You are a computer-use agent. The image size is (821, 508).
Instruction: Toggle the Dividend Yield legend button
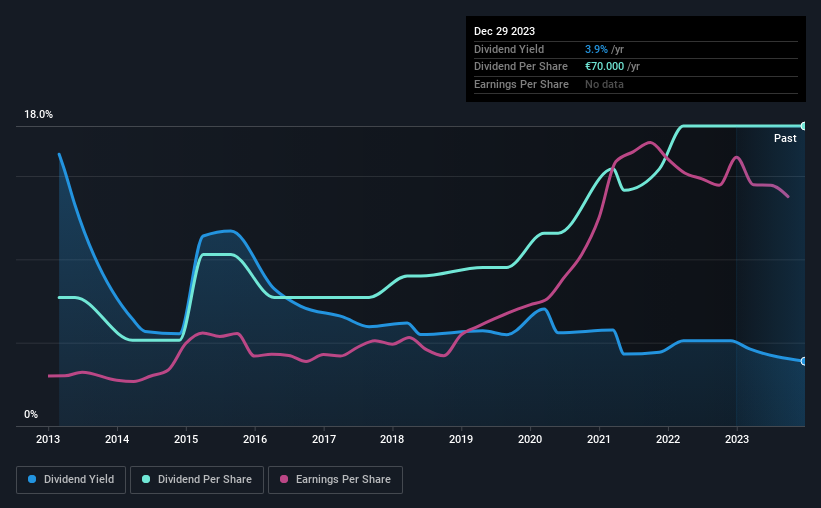click(x=71, y=480)
